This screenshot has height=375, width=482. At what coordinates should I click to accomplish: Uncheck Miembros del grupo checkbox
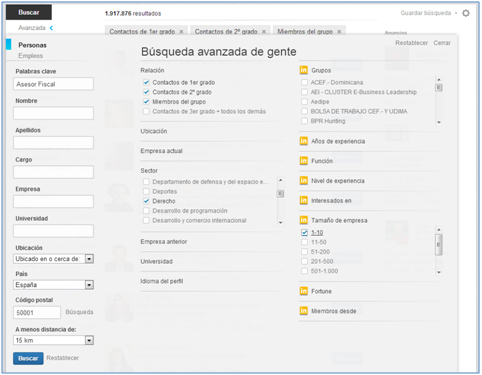click(146, 102)
